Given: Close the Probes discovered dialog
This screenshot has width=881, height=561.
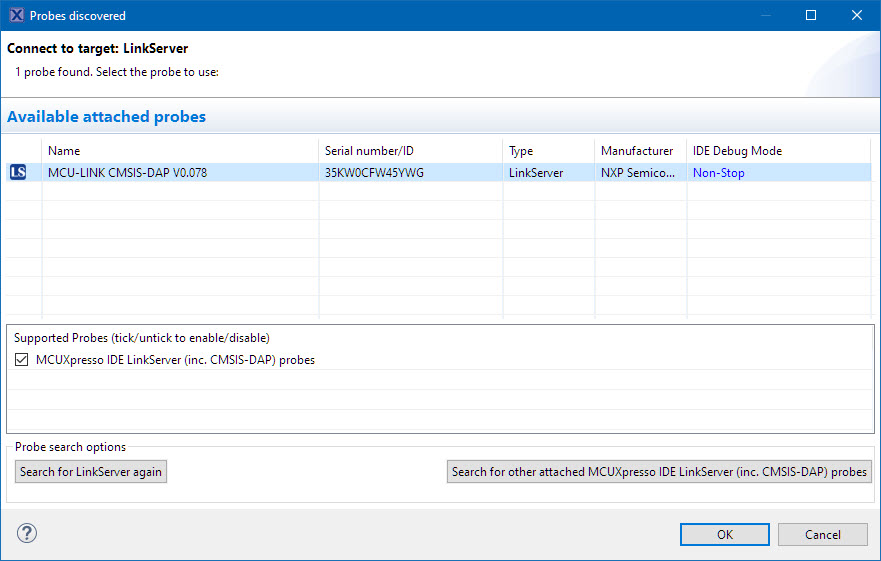Looking at the screenshot, I should (857, 15).
